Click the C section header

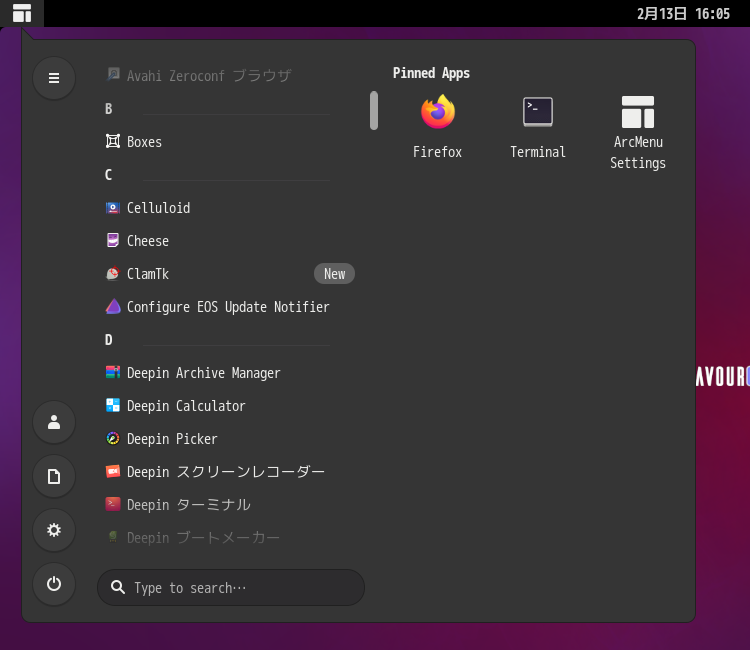109,175
